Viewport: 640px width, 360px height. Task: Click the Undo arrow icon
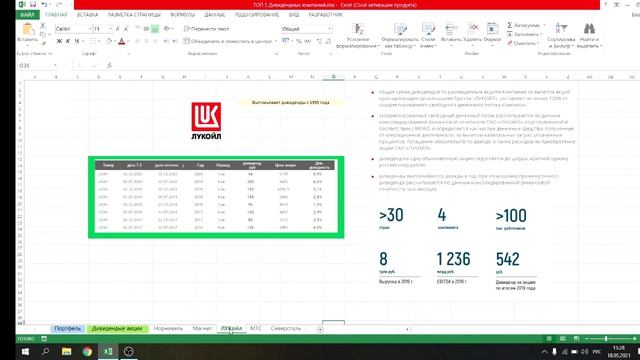44,4
